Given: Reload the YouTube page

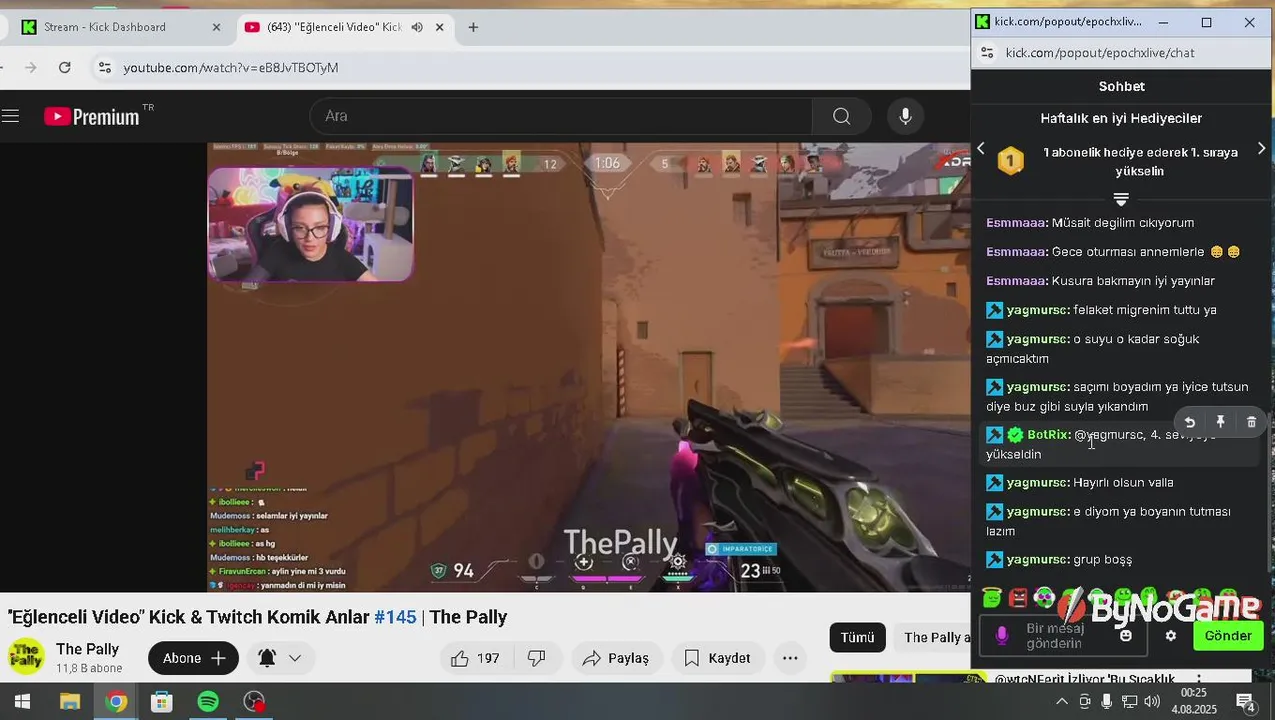Looking at the screenshot, I should [65, 68].
